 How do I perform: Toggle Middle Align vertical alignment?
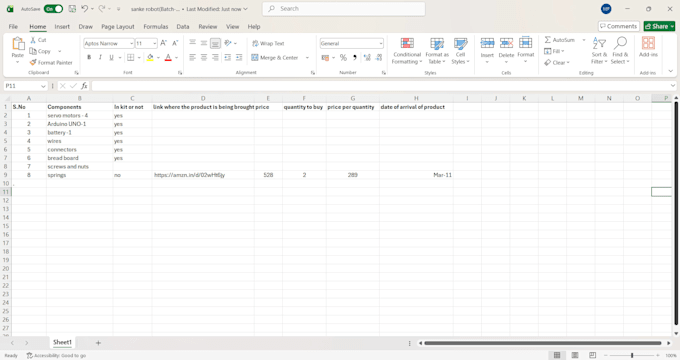pyautogui.click(x=204, y=43)
